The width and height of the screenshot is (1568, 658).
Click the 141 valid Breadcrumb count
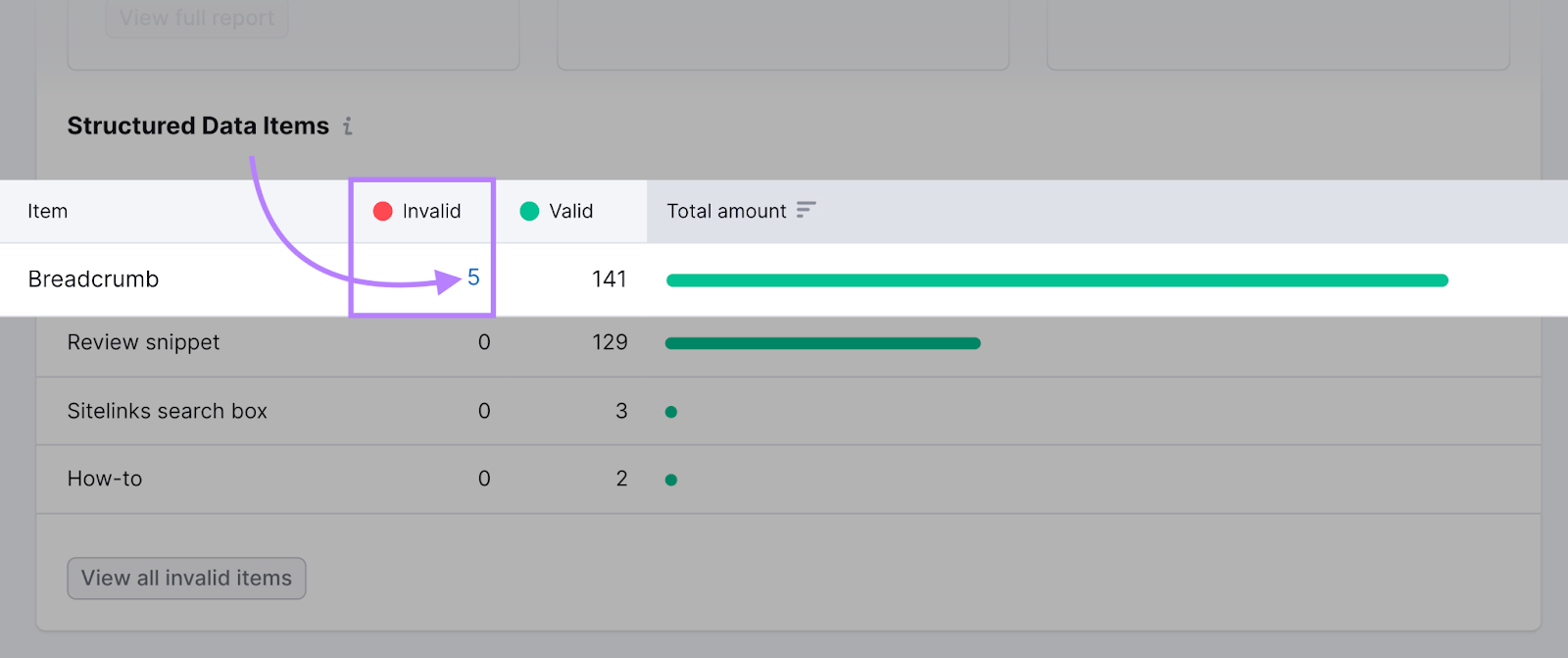point(609,279)
